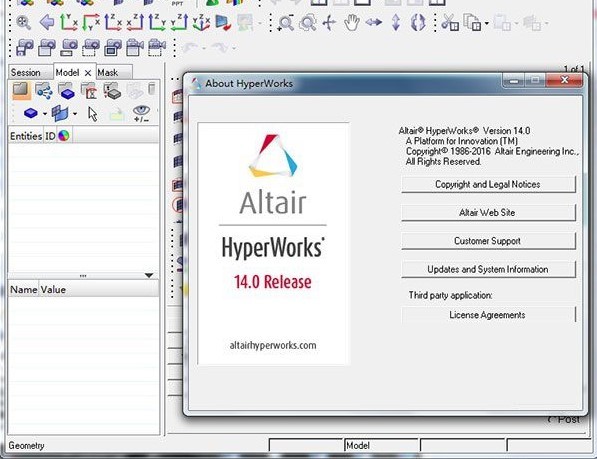Open the Component view folder icon

pos(66,91)
